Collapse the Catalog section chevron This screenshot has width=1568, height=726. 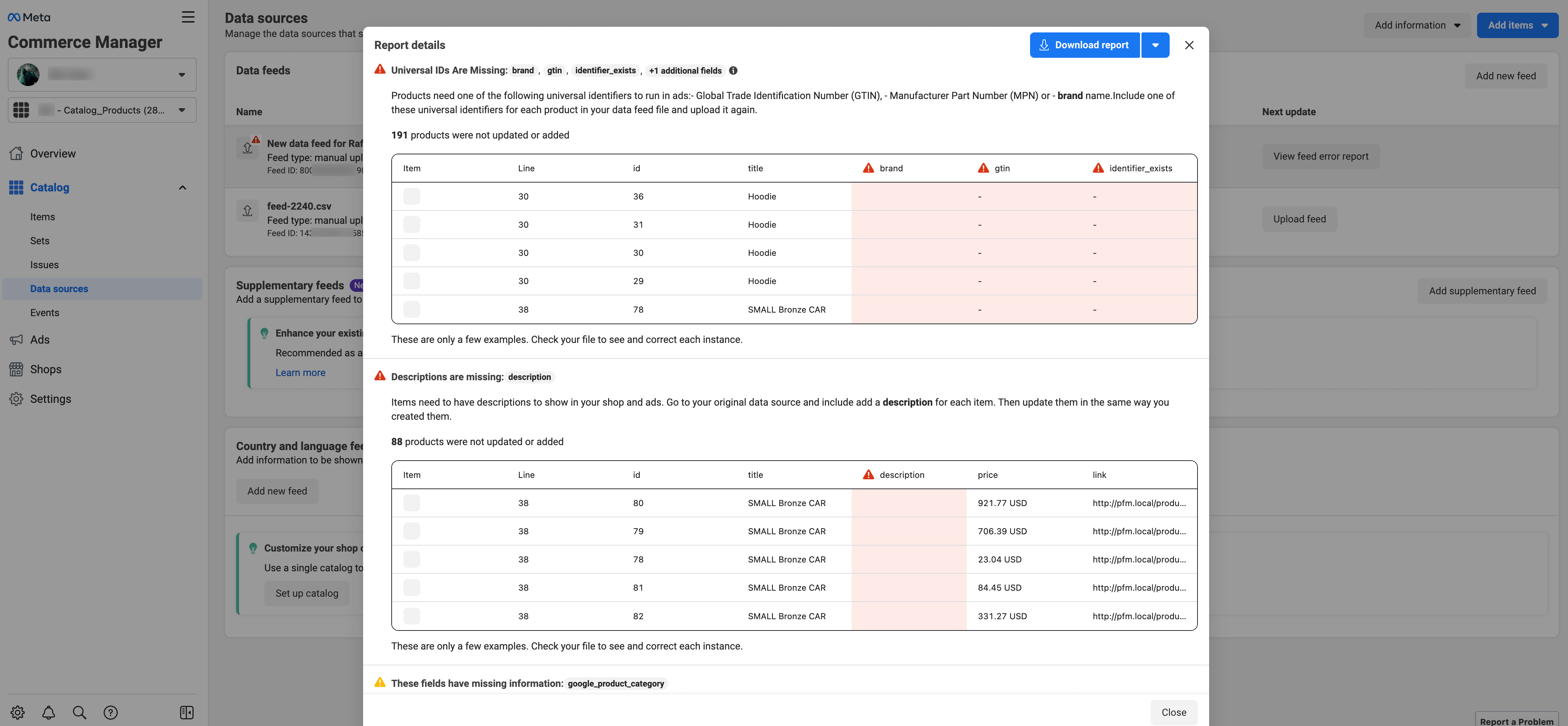coord(182,187)
